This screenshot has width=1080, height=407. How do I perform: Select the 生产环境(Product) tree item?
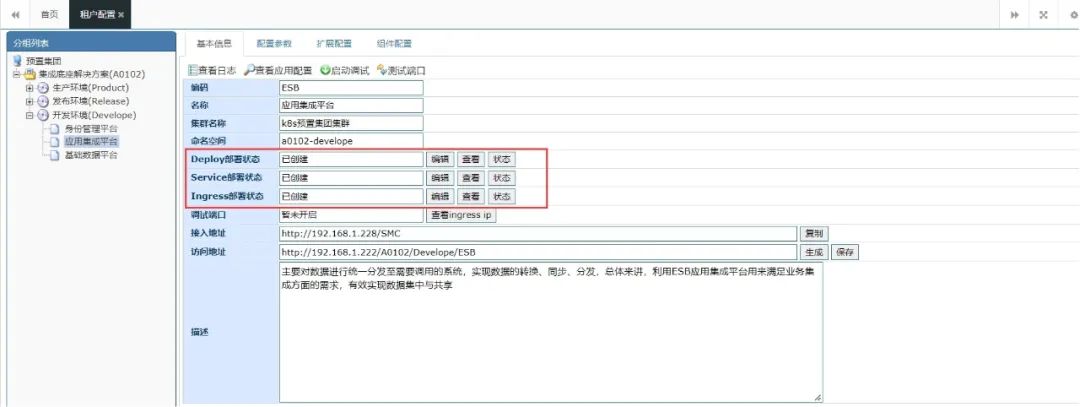pyautogui.click(x=90, y=88)
